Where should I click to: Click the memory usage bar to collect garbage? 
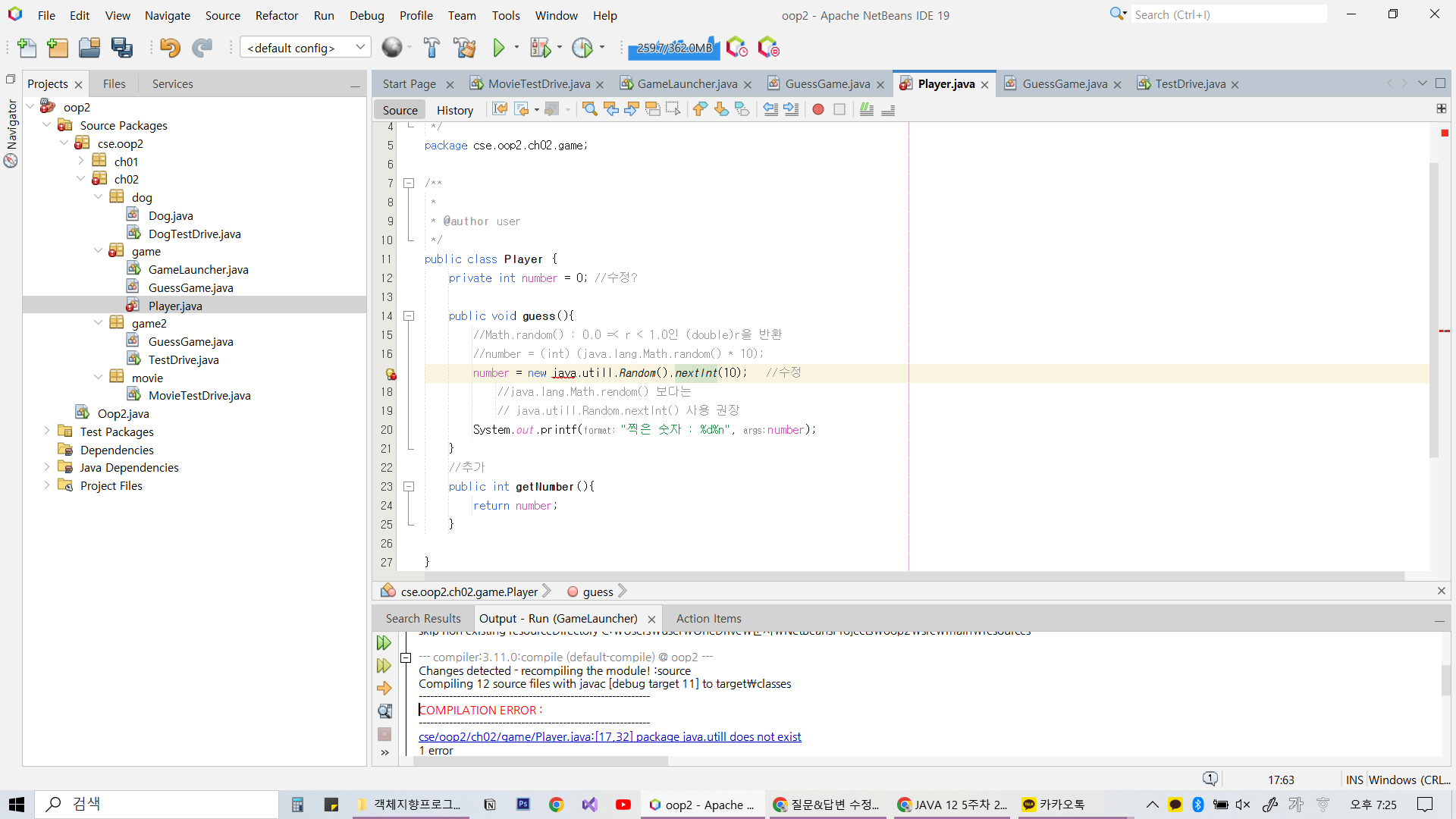pos(673,48)
